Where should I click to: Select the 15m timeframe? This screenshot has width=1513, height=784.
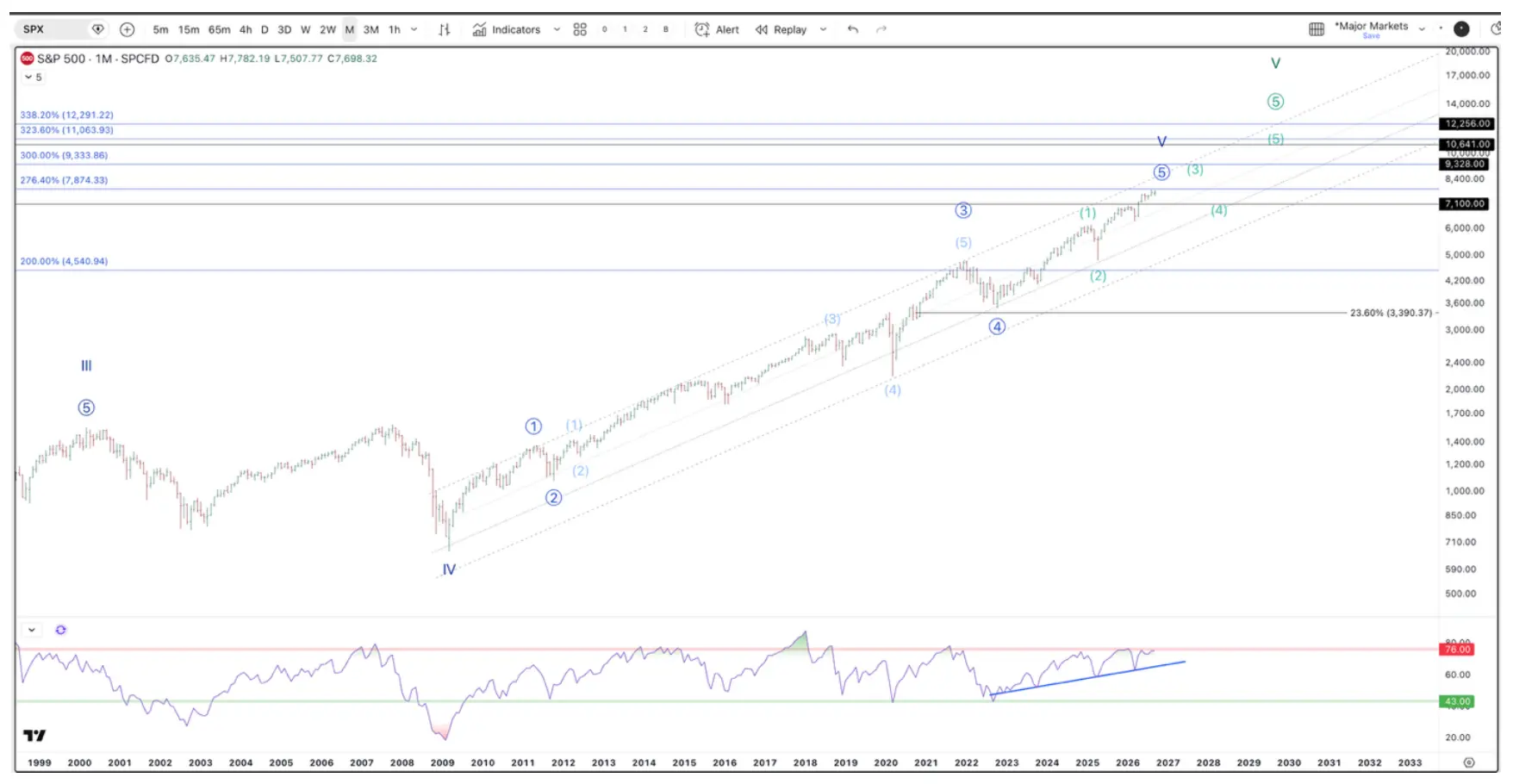point(189,29)
